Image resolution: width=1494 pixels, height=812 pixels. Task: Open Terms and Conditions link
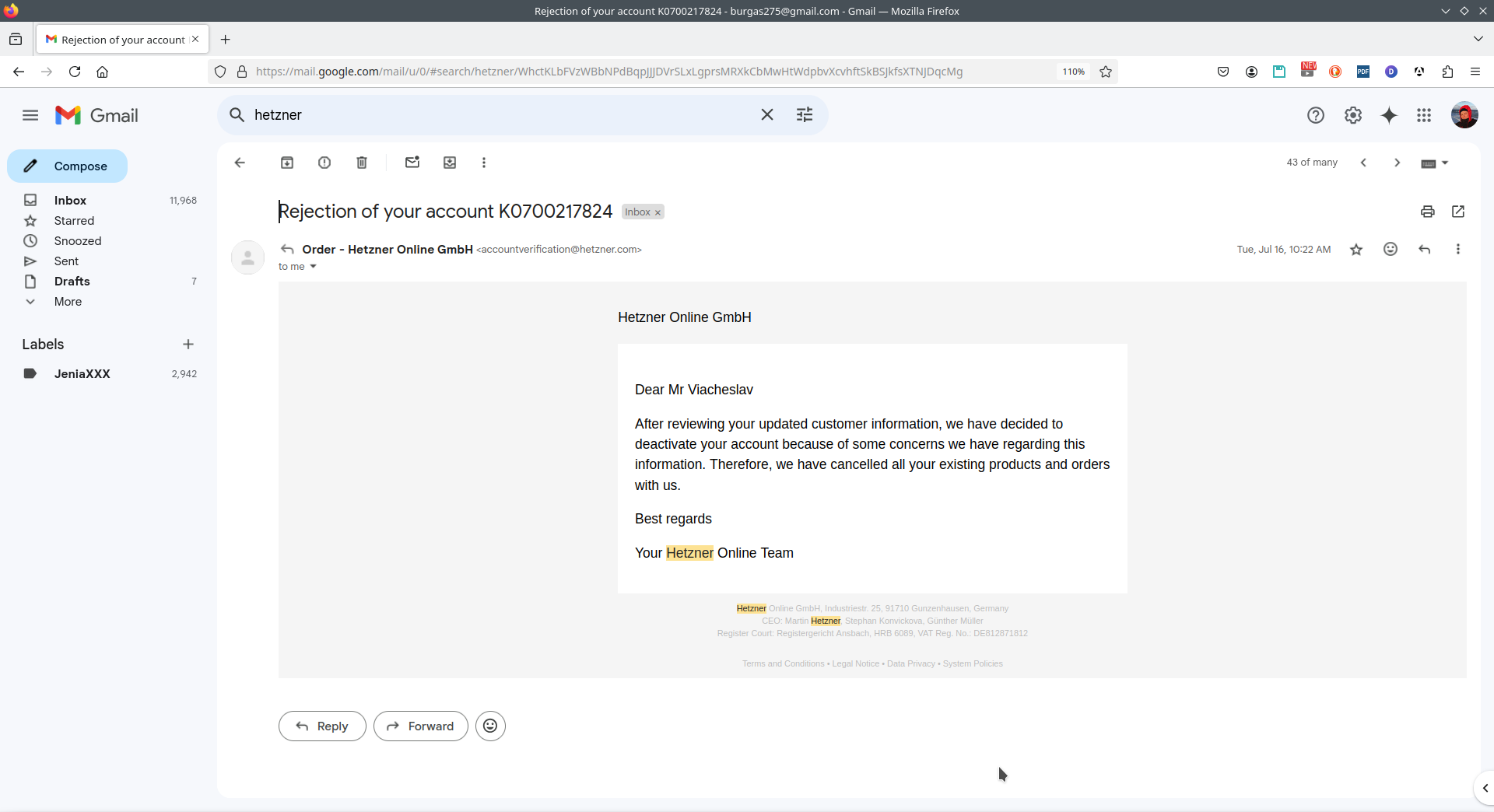pos(783,663)
